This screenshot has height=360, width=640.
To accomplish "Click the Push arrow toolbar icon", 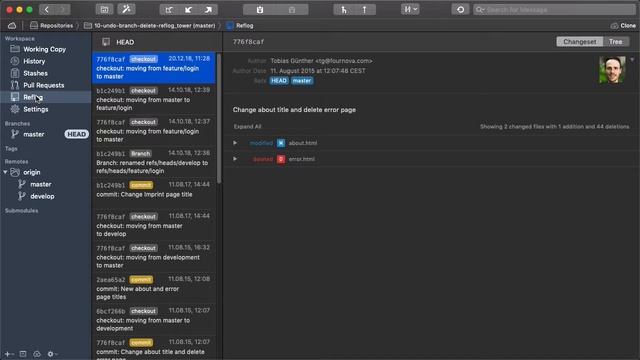I will pyautogui.click(x=208, y=9).
